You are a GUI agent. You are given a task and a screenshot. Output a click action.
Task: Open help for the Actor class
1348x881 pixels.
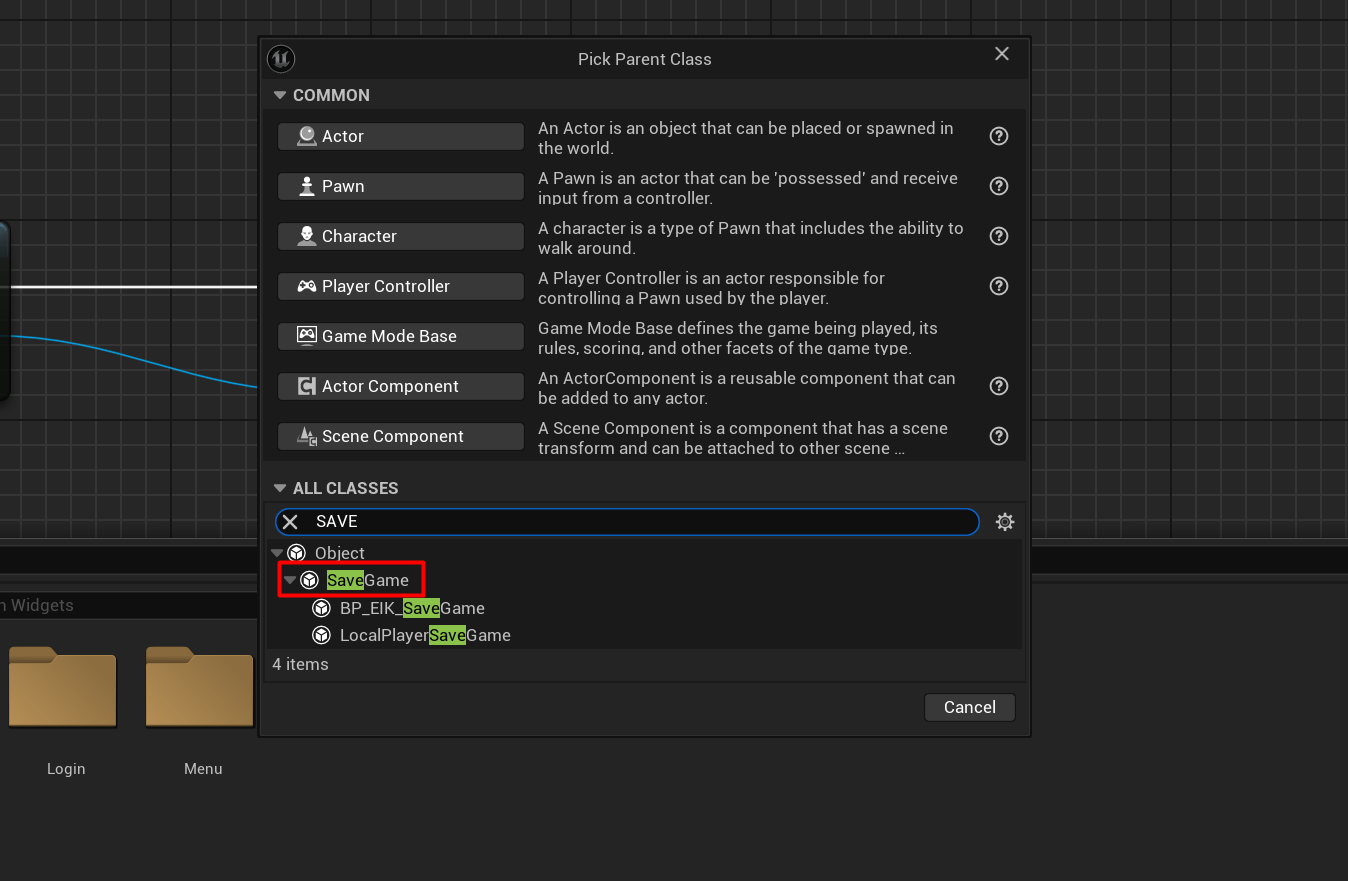coord(998,136)
